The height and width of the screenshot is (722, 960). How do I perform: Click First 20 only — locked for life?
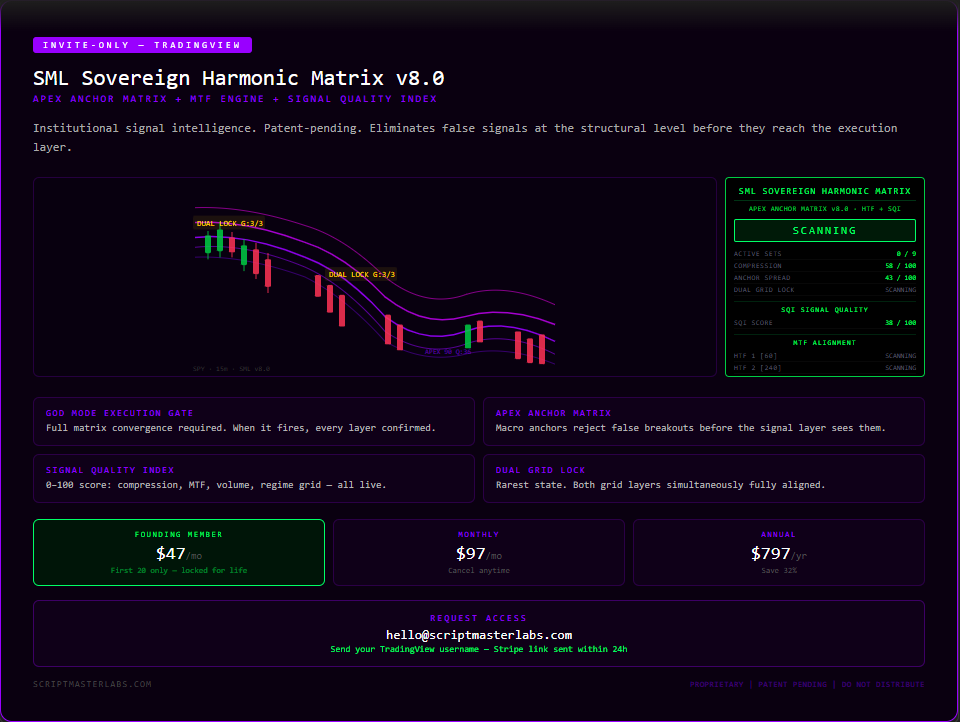[x=179, y=570]
